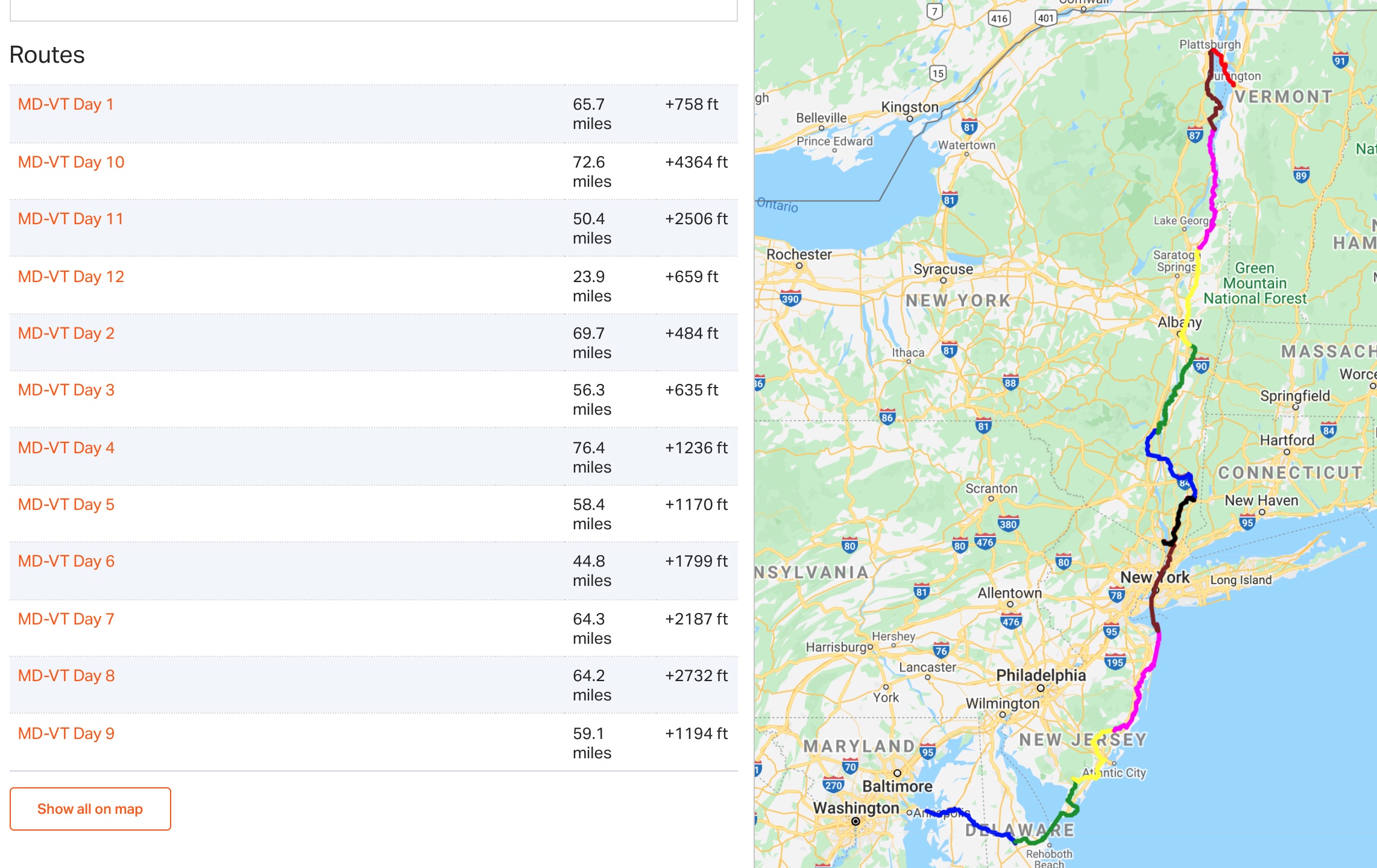Open the MD-VT Day 3 route
Viewport: 1377px width, 868px height.
coord(66,390)
